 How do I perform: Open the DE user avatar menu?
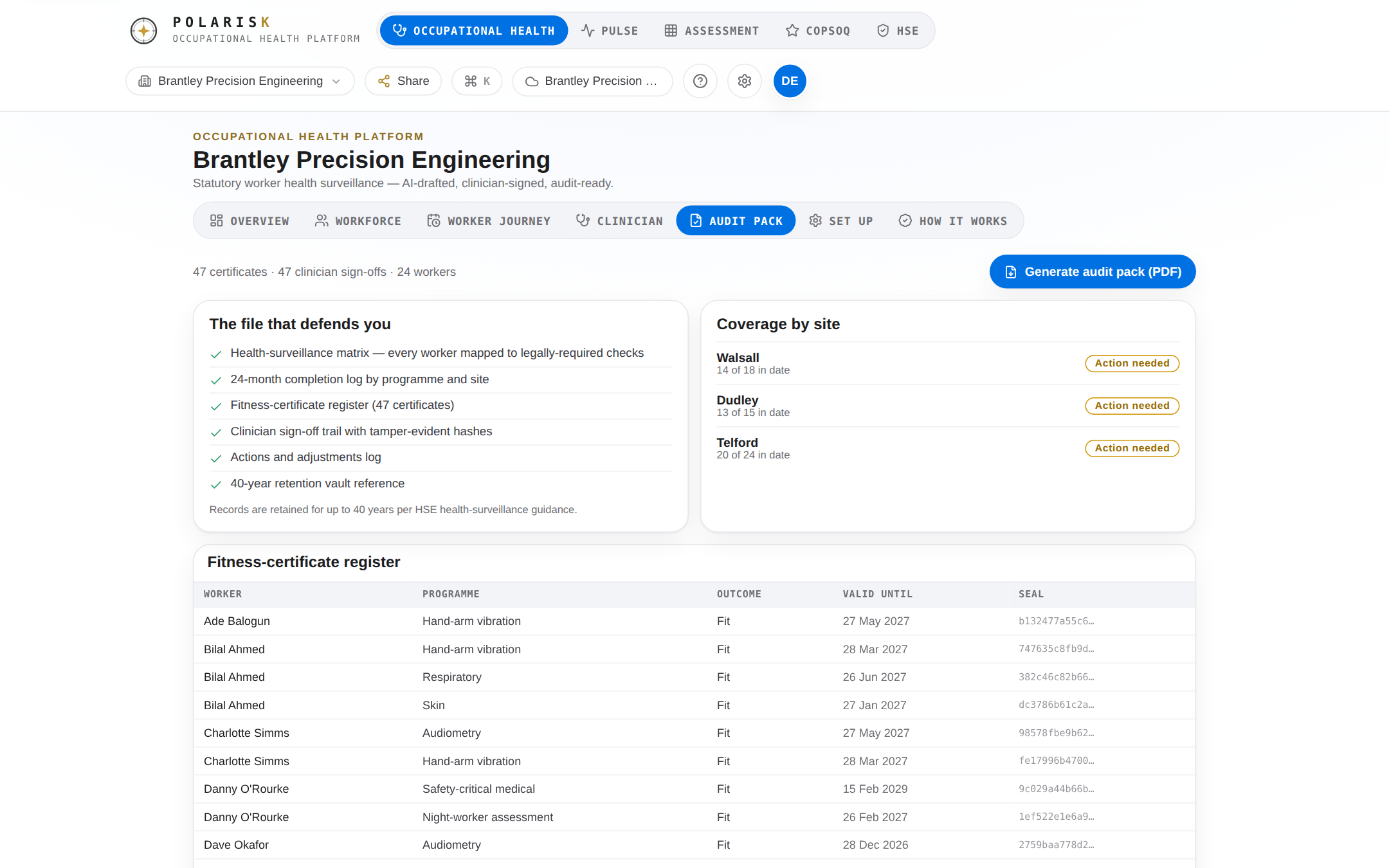pyautogui.click(x=790, y=81)
